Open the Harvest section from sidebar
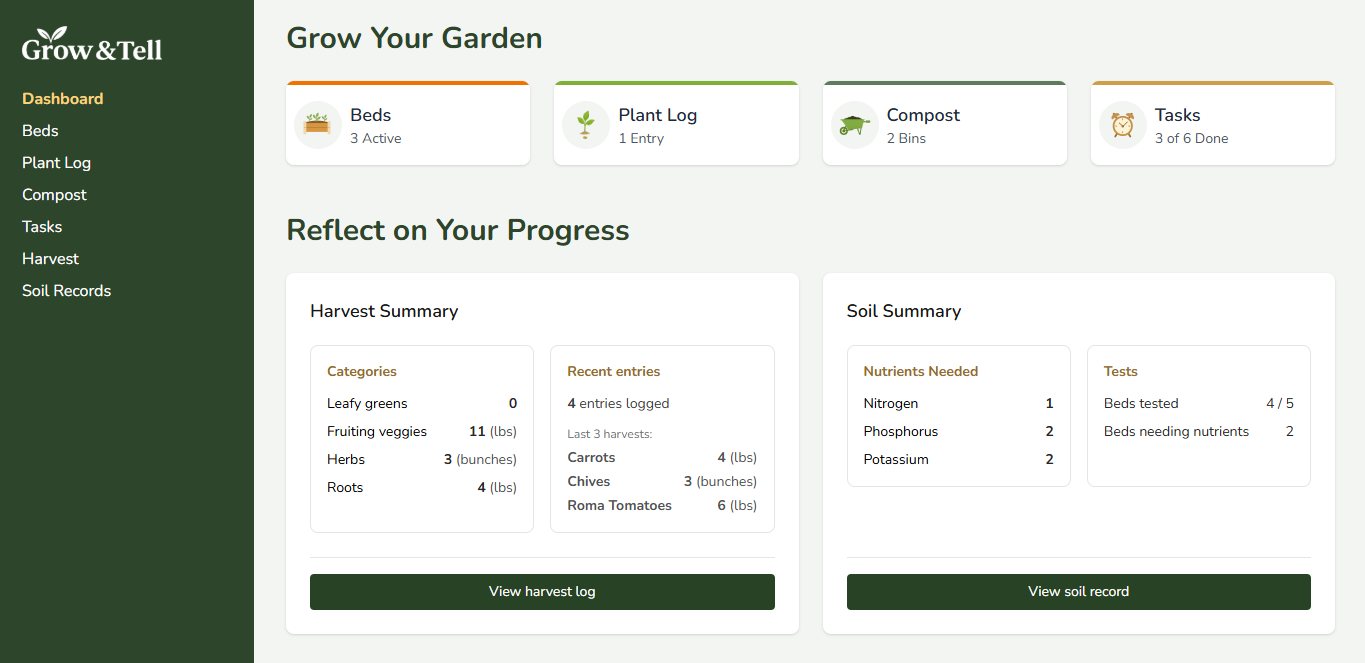Viewport: 1365px width, 663px height. tap(50, 258)
